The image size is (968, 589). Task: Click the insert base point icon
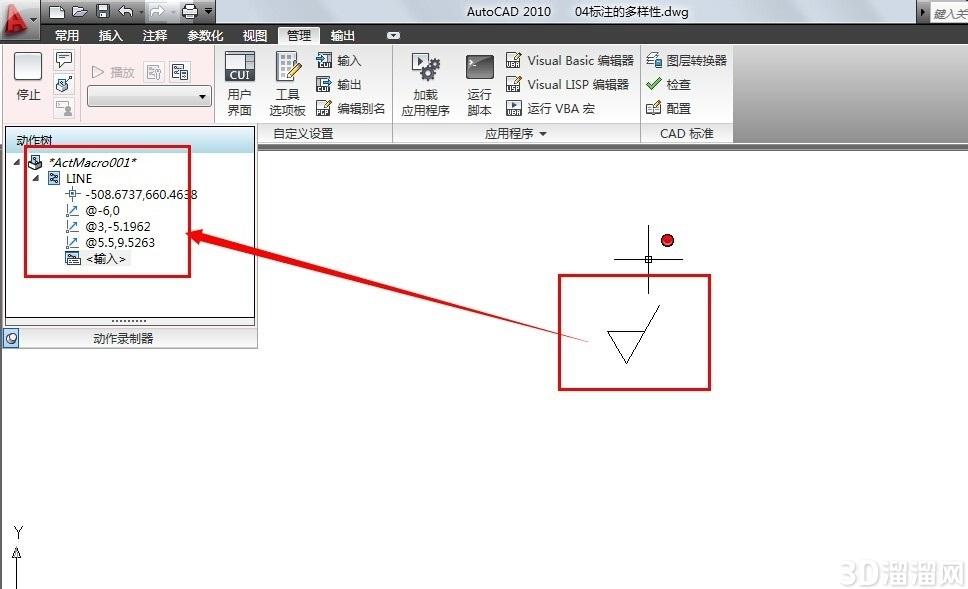click(x=64, y=84)
